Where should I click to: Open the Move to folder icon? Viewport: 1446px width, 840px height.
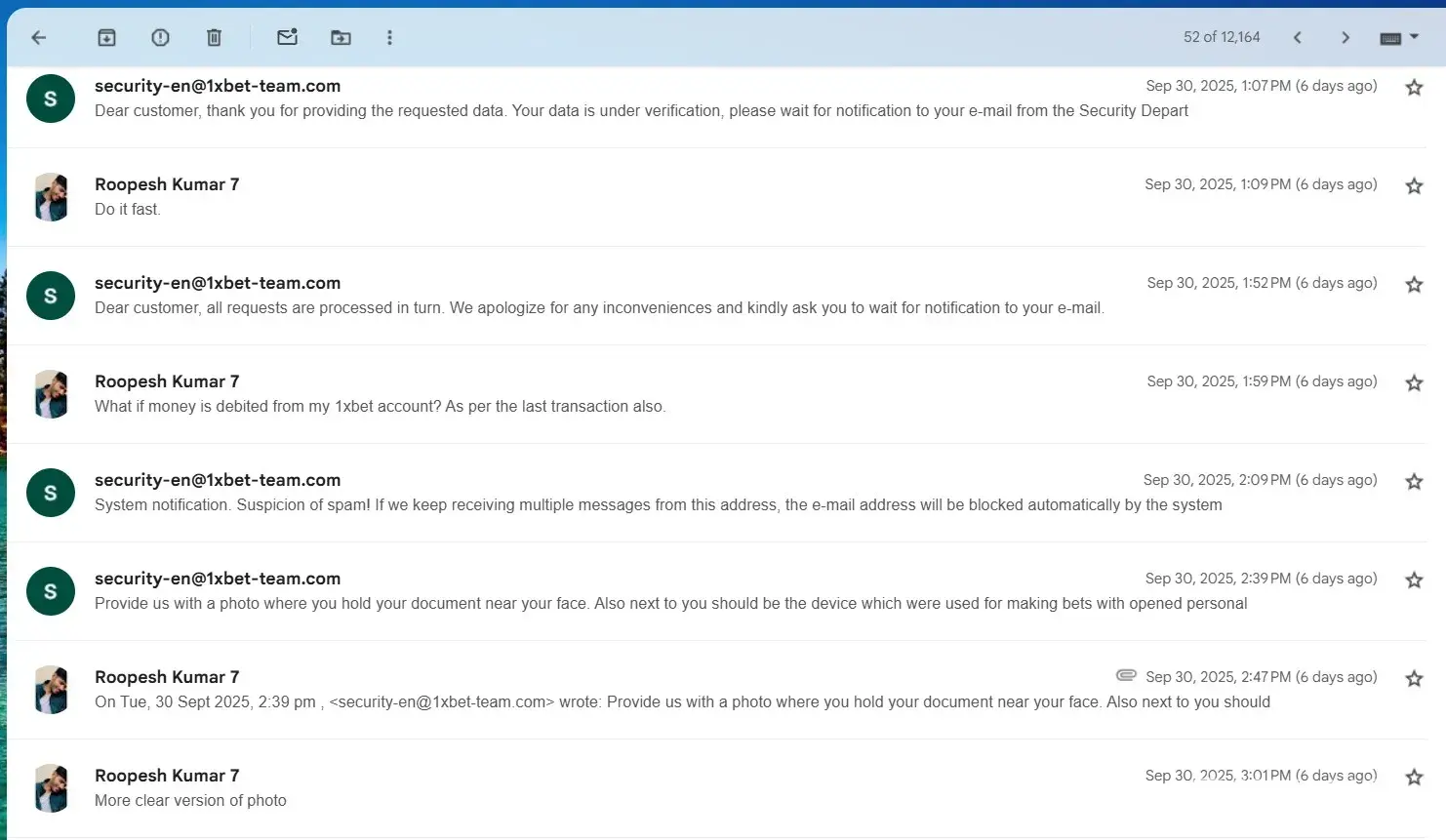341,38
